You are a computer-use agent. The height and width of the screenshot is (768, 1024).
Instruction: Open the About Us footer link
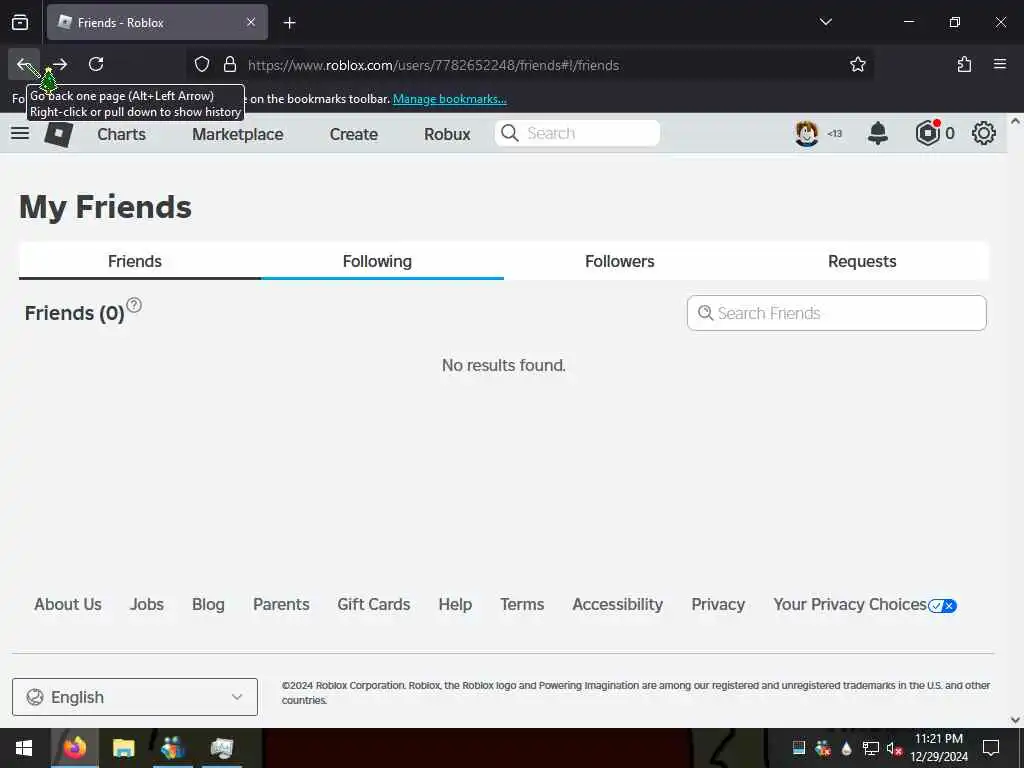[68, 605]
